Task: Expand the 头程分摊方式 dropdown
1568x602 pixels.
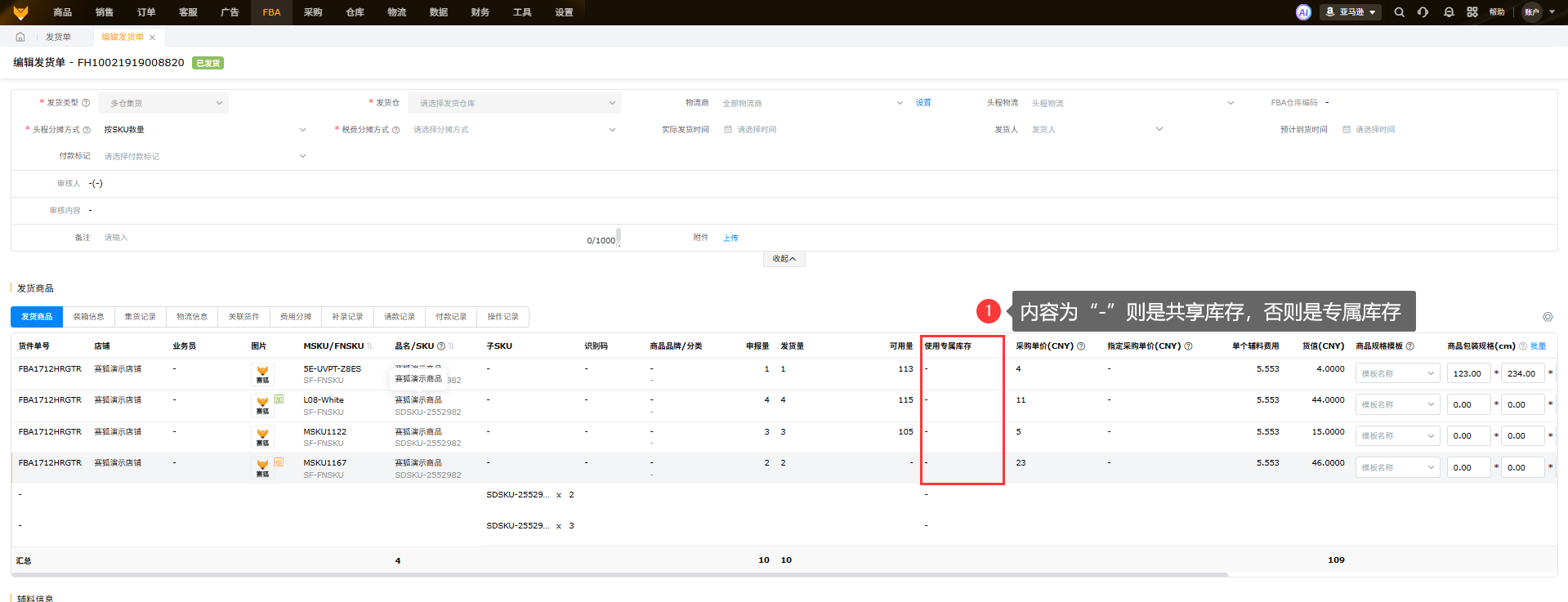Action: point(203,130)
